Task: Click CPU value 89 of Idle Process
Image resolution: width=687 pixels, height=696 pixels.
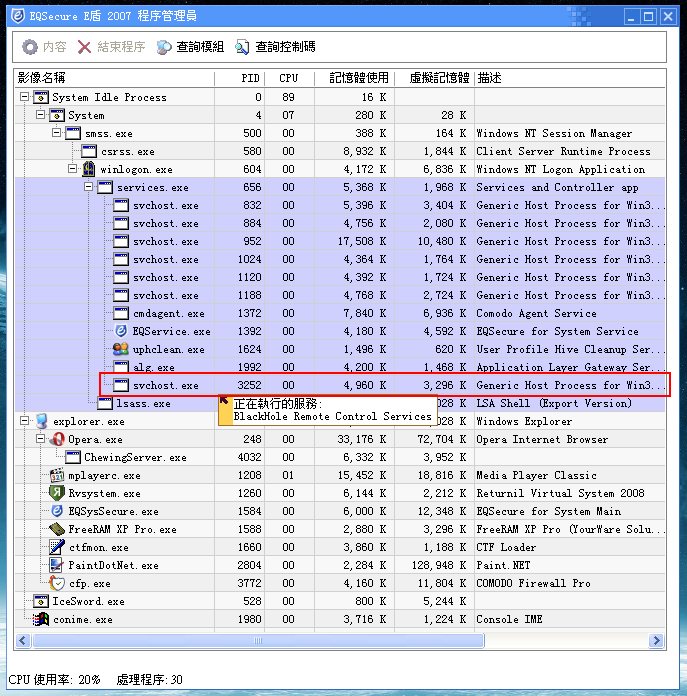Action: point(288,97)
